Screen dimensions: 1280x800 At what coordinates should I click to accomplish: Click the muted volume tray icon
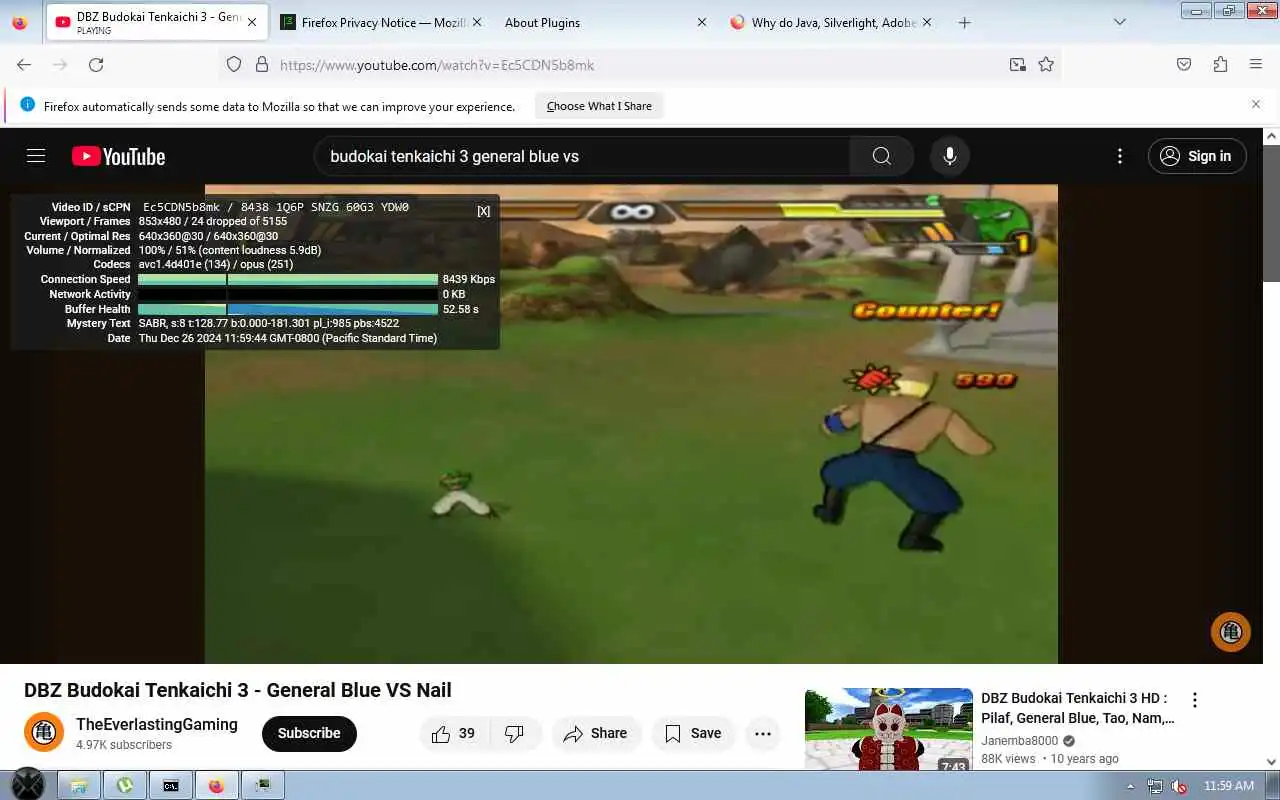(1180, 786)
